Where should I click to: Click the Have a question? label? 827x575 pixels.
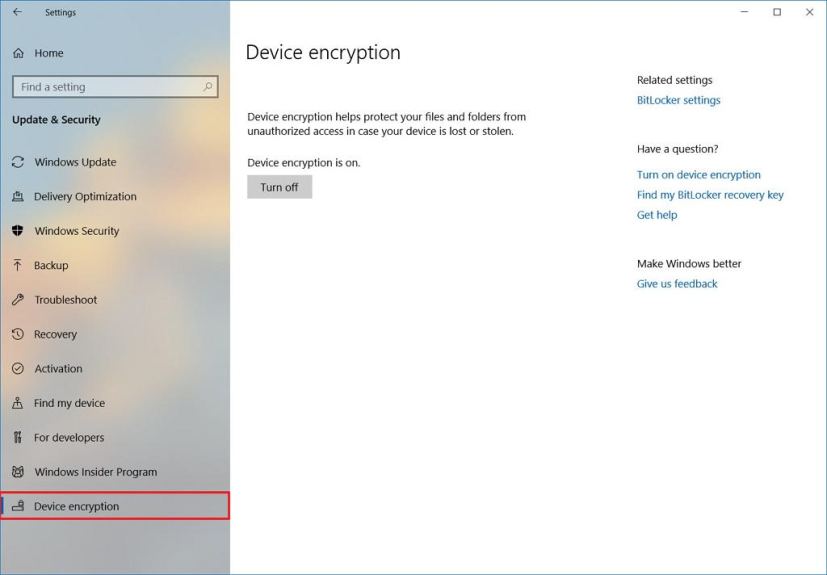(677, 149)
